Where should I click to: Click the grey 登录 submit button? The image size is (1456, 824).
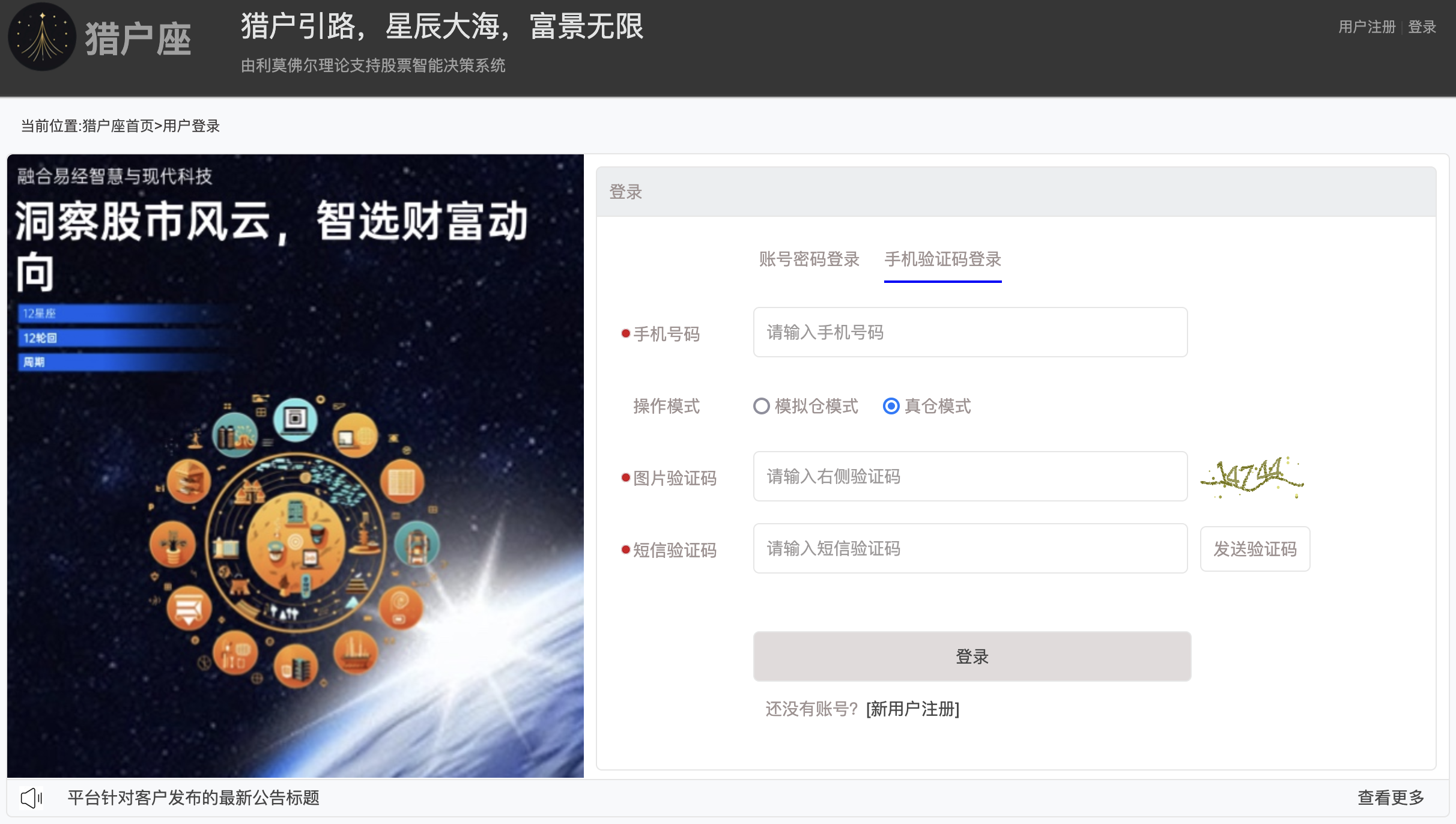972,656
